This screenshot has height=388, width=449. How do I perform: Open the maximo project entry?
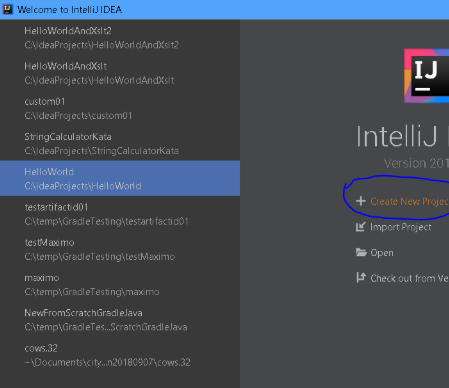(x=120, y=285)
